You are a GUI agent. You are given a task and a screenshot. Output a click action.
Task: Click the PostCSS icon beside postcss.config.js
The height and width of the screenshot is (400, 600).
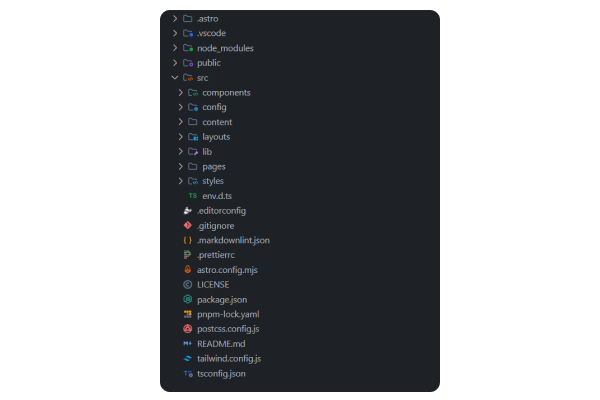coord(187,329)
